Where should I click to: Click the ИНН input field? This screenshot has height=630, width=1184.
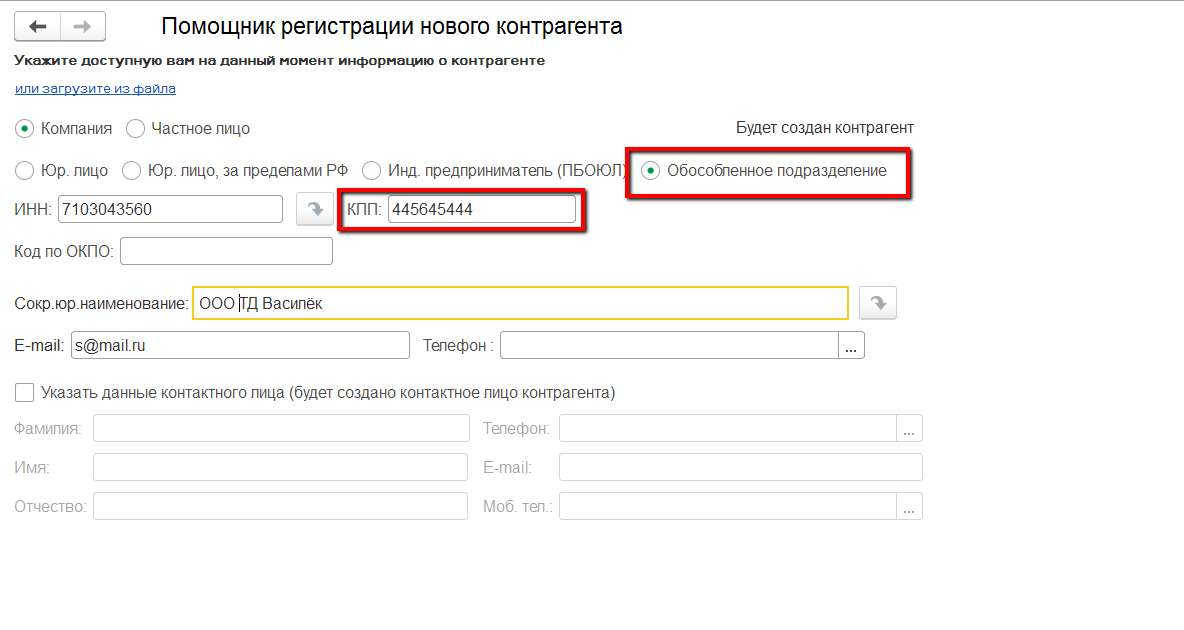pos(170,209)
